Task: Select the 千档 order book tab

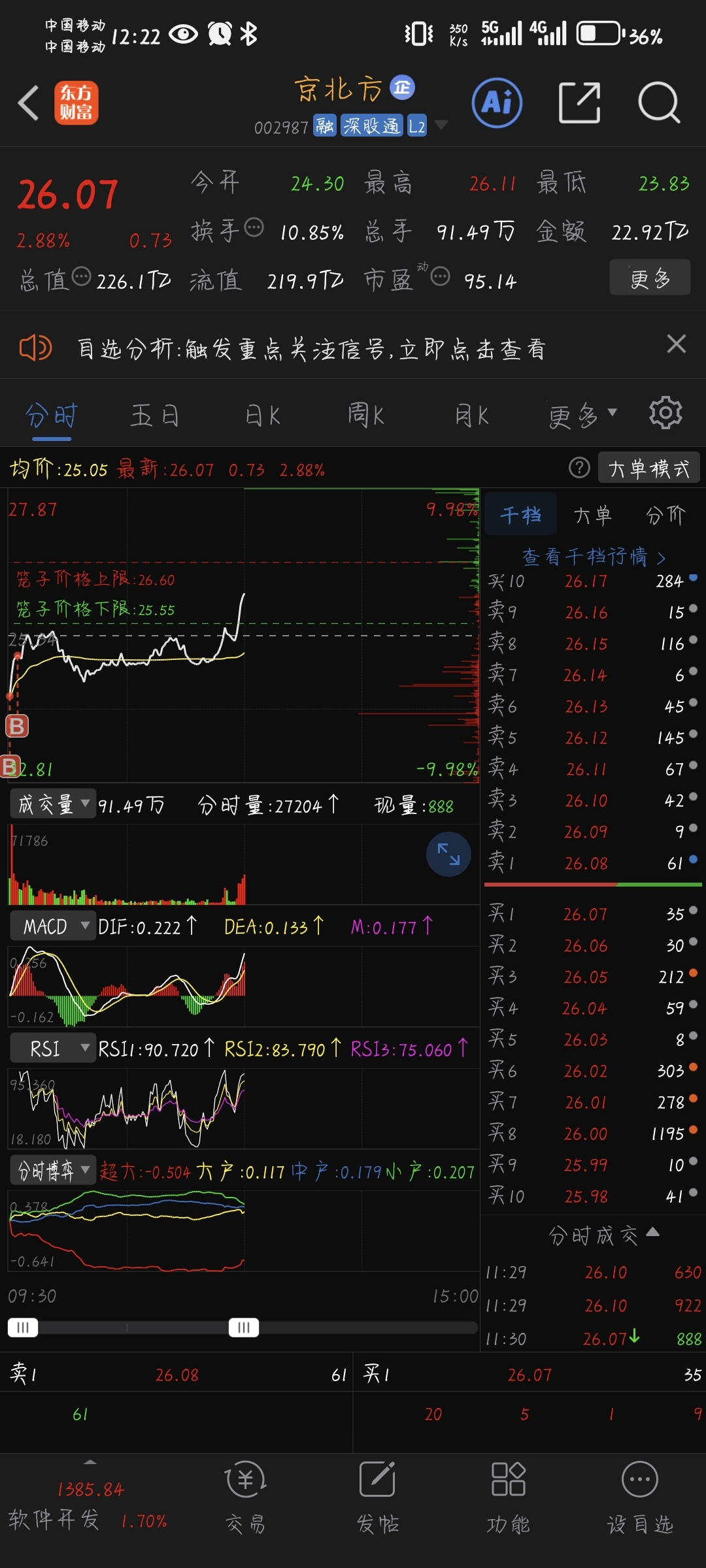Action: click(521, 515)
